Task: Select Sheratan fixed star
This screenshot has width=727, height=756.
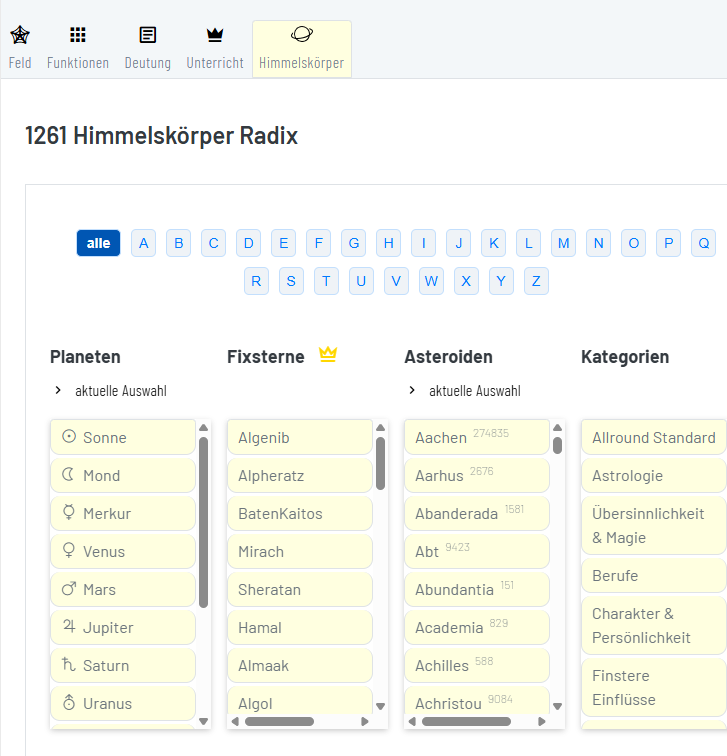Action: 300,590
